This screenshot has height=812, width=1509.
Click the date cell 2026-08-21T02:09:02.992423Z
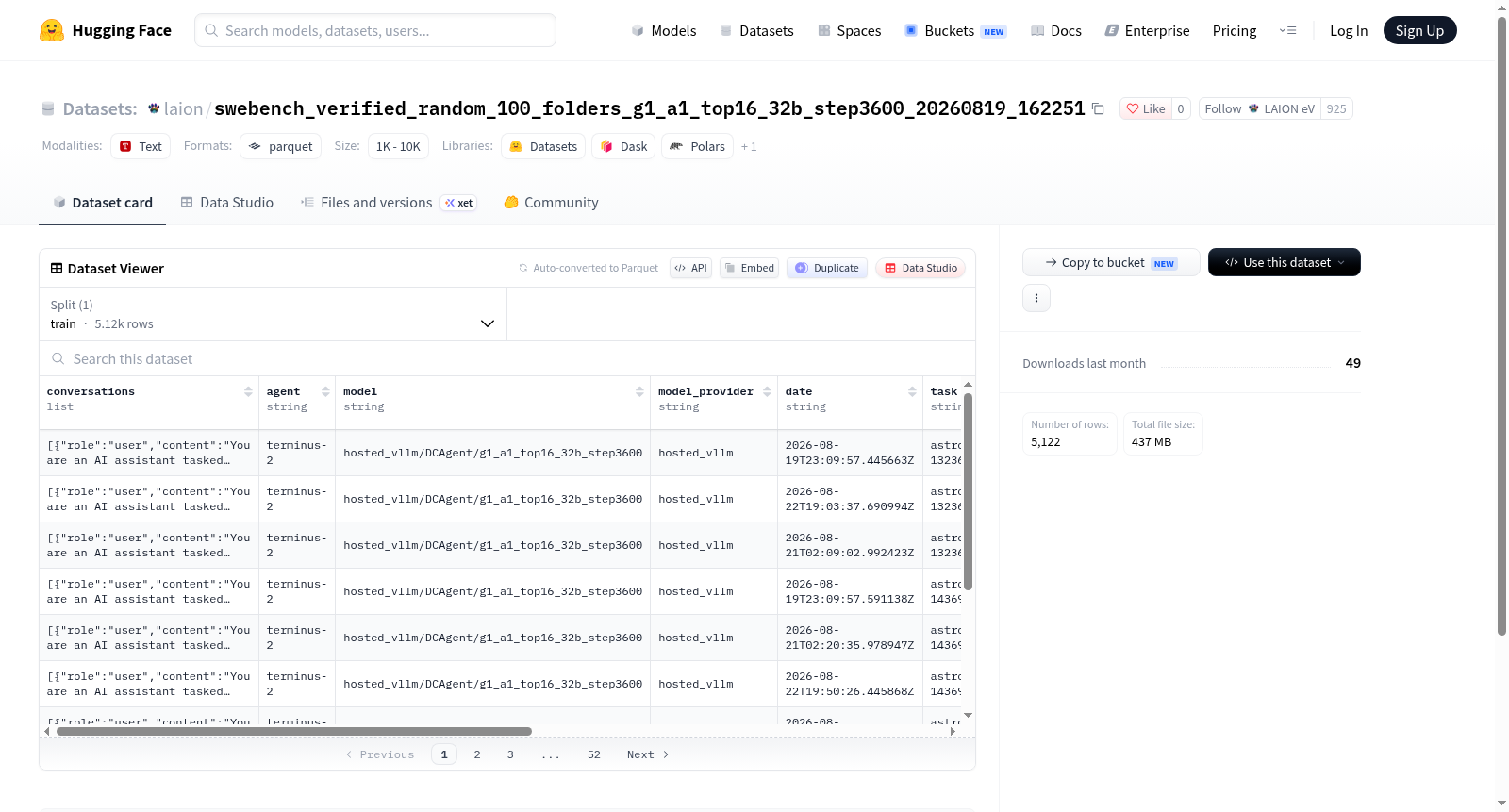click(x=850, y=545)
